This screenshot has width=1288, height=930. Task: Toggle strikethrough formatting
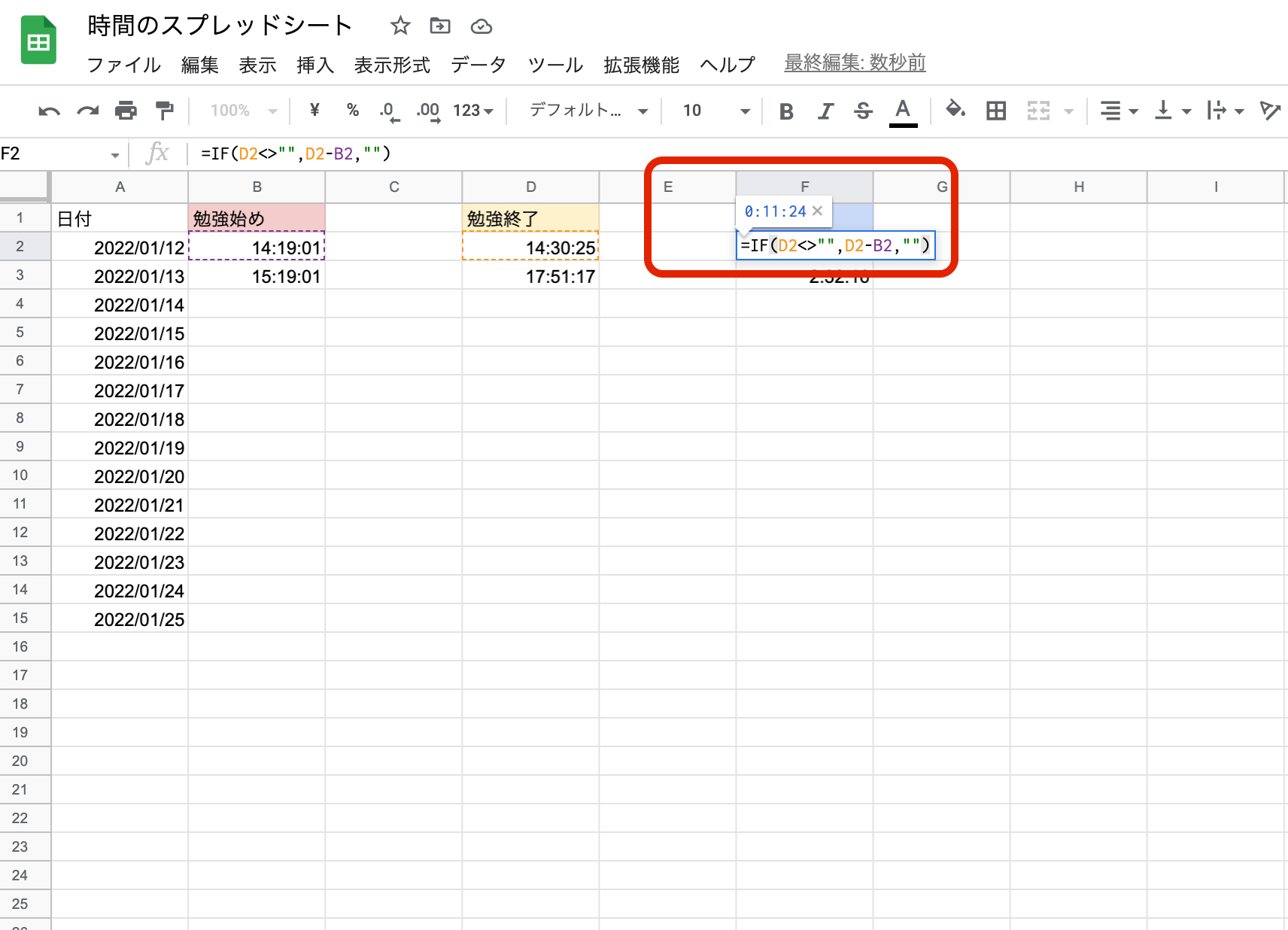pos(863,111)
